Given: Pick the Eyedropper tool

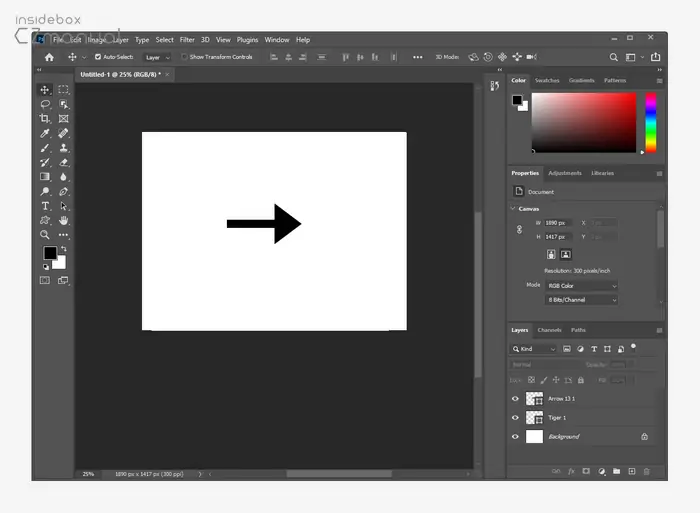Looking at the screenshot, I should (x=45, y=133).
